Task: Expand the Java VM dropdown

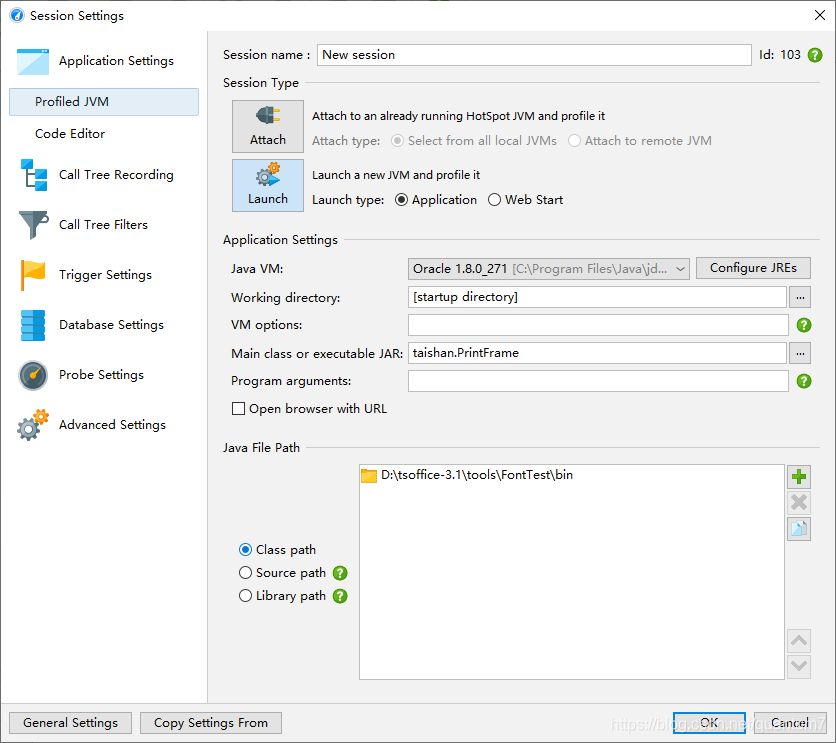Action: 549,269
